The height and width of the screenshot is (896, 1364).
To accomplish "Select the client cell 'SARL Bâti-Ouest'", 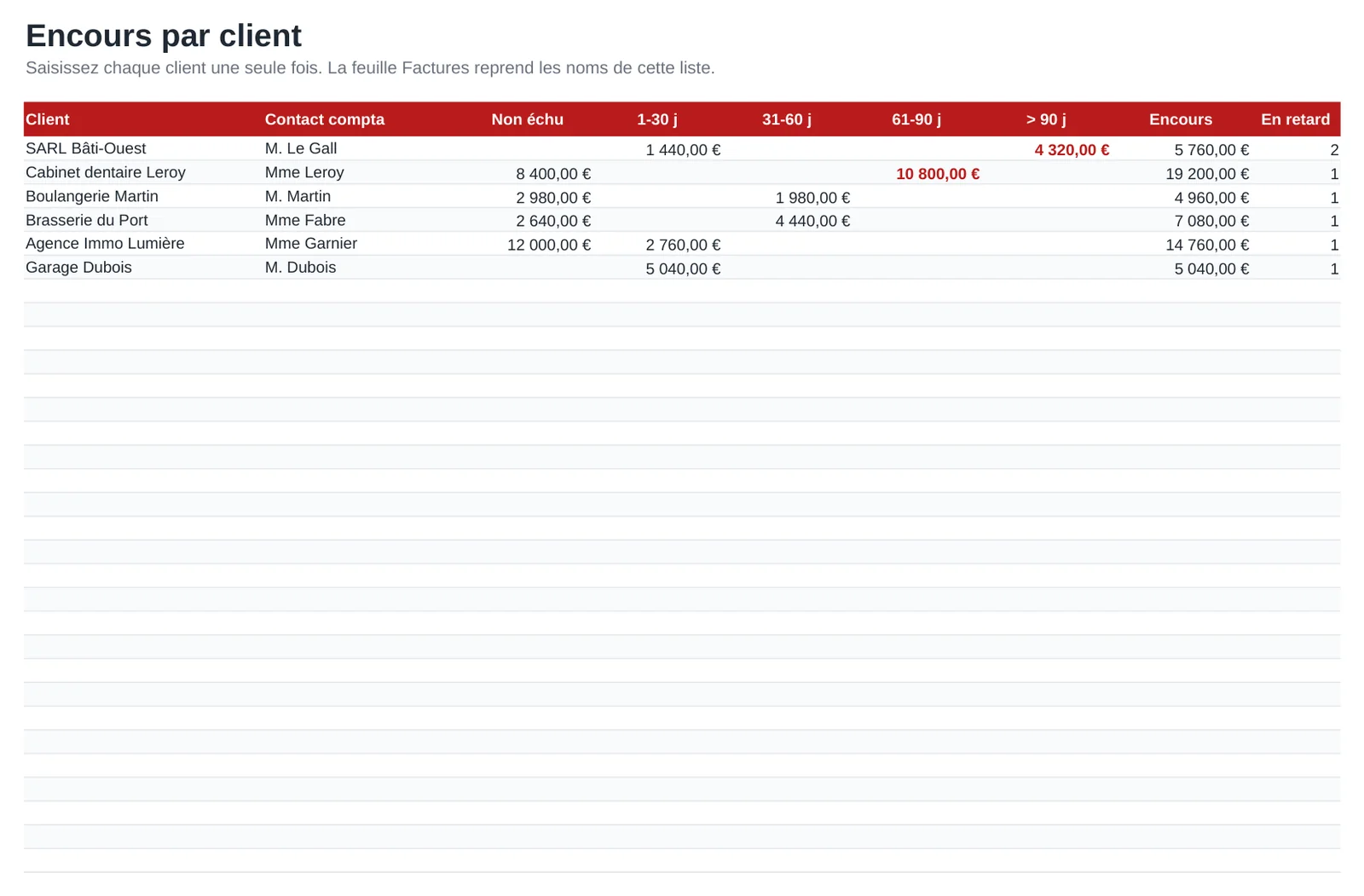I will coord(86,148).
